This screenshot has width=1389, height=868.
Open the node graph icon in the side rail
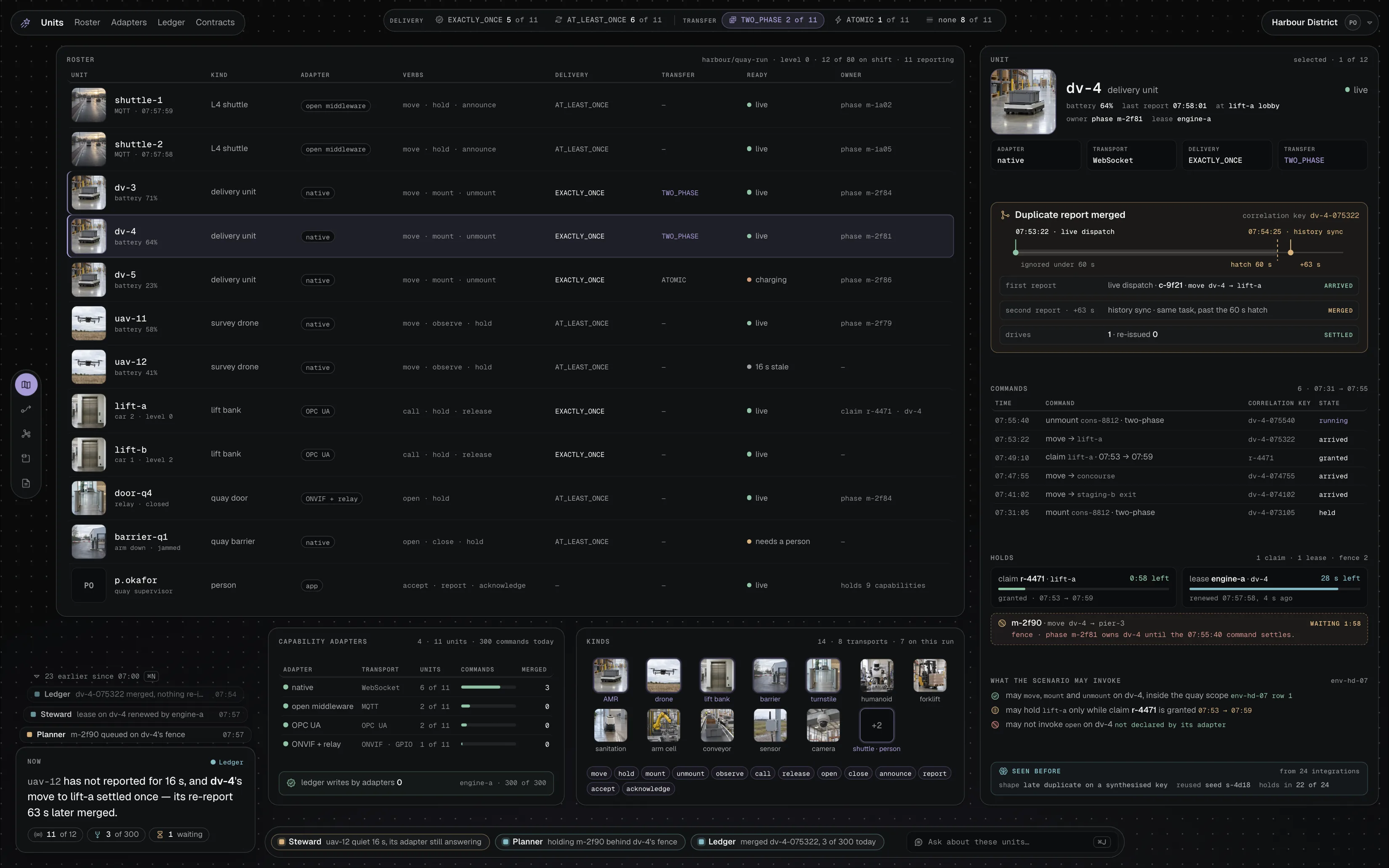click(26, 434)
